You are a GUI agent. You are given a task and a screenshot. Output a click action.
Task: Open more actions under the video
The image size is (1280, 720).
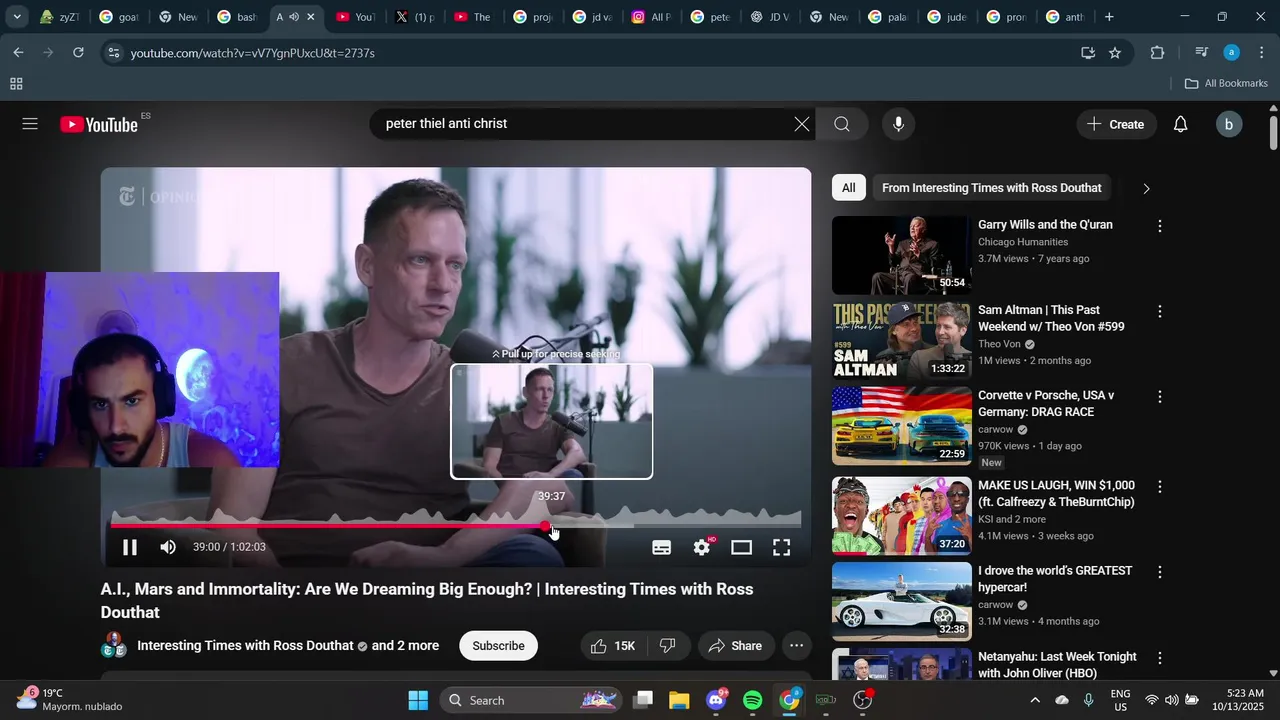(796, 646)
